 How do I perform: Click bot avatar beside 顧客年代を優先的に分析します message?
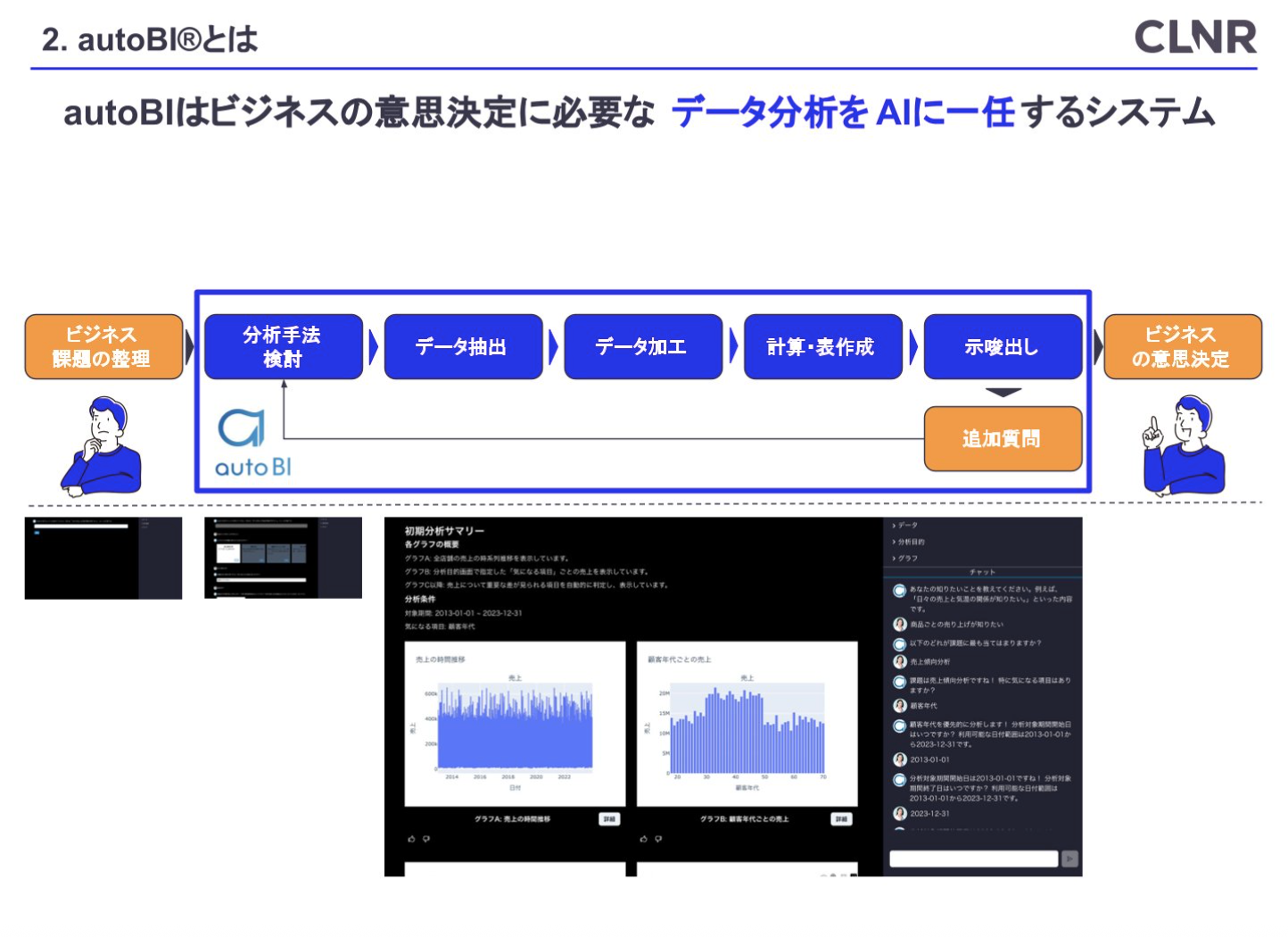click(900, 726)
